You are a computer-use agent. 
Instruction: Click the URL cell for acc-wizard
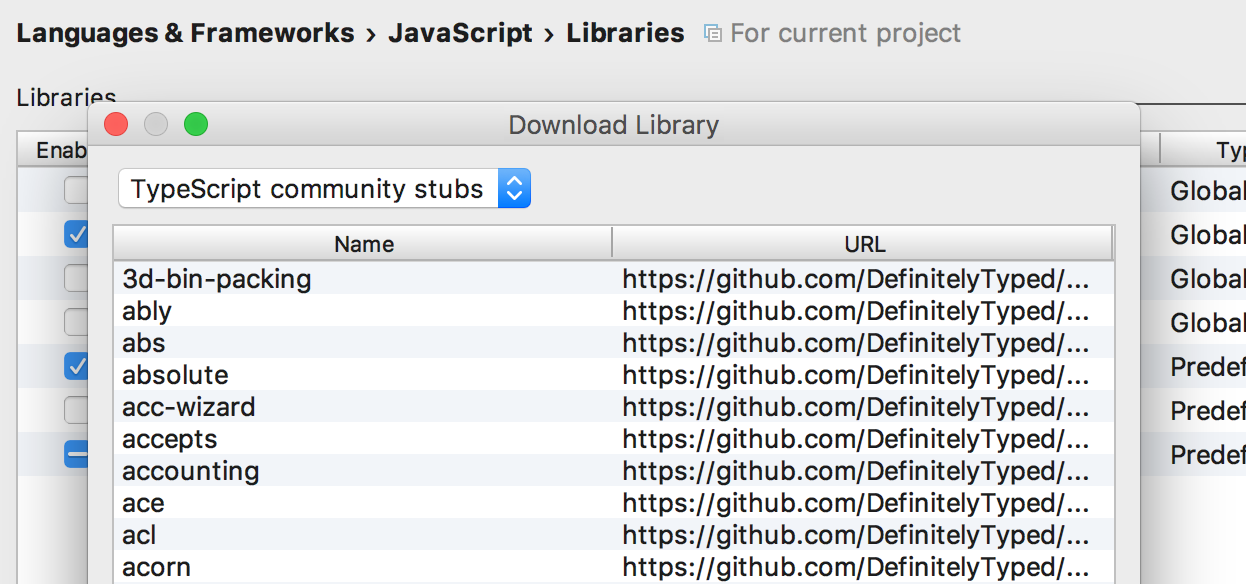click(864, 406)
